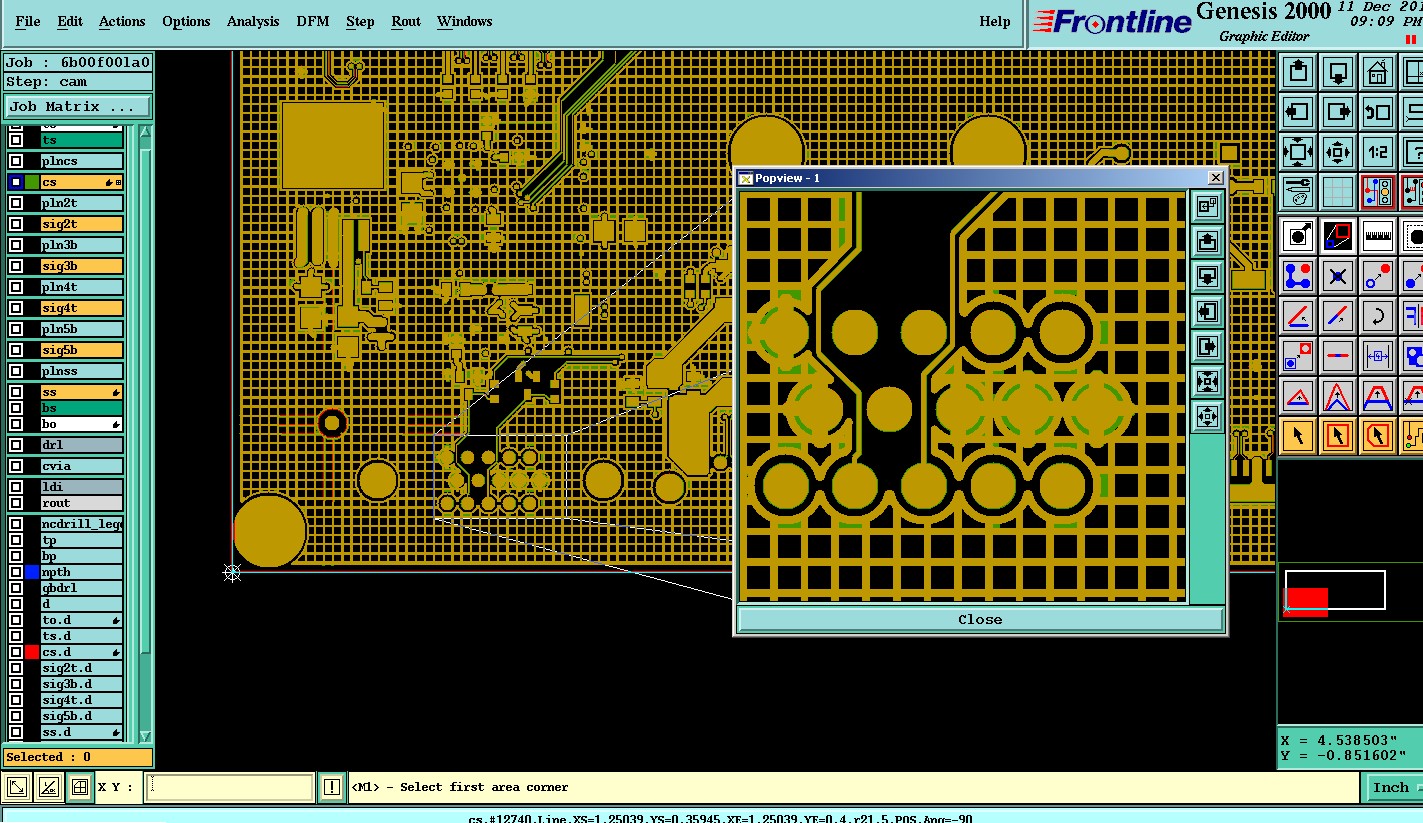Click the pan left icon in right toolbar
The width and height of the screenshot is (1423, 823).
pos(1298,112)
